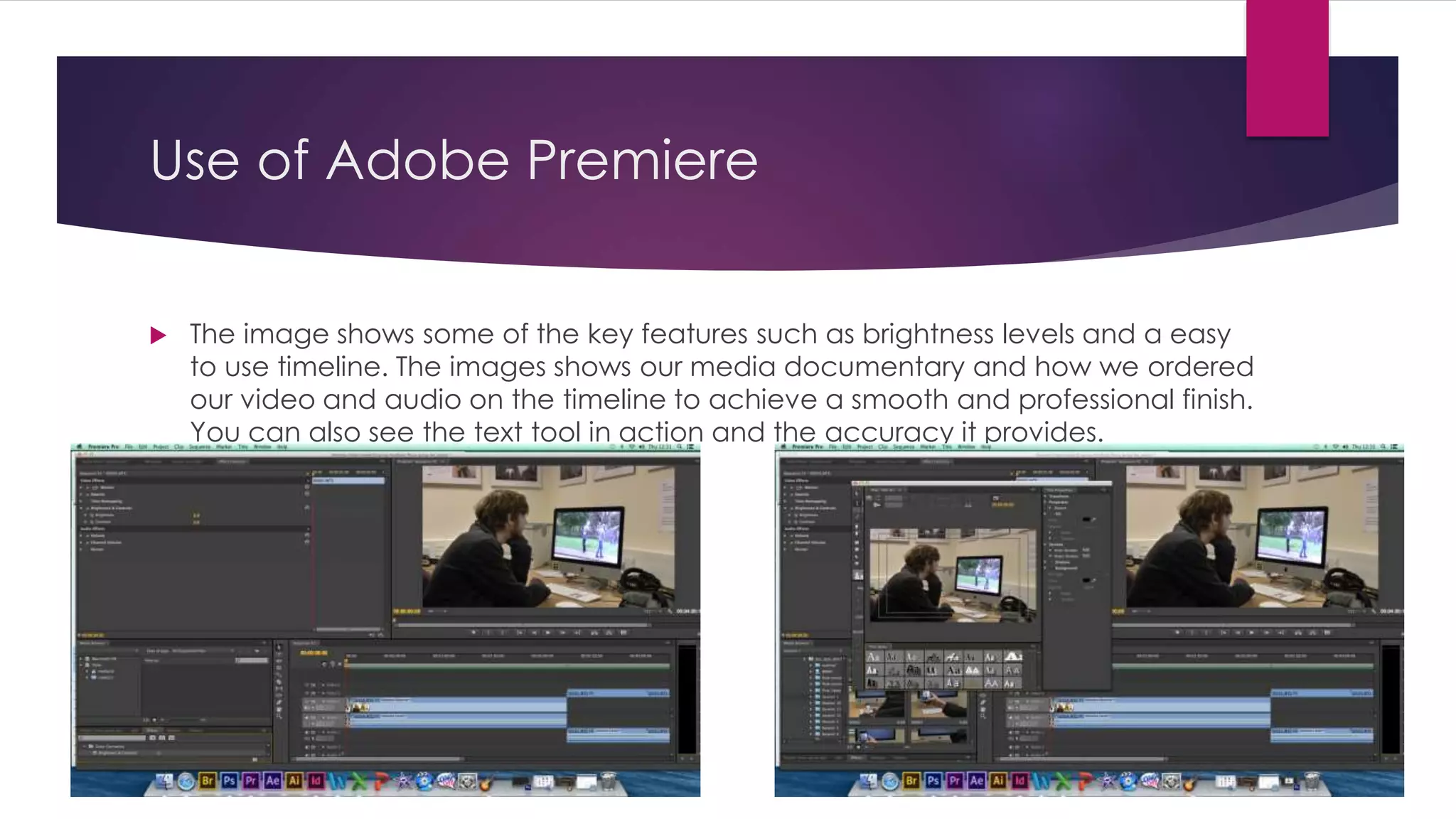Open Excel in the left screenshot's dock
Image resolution: width=1456 pixels, height=819 pixels.
click(358, 781)
